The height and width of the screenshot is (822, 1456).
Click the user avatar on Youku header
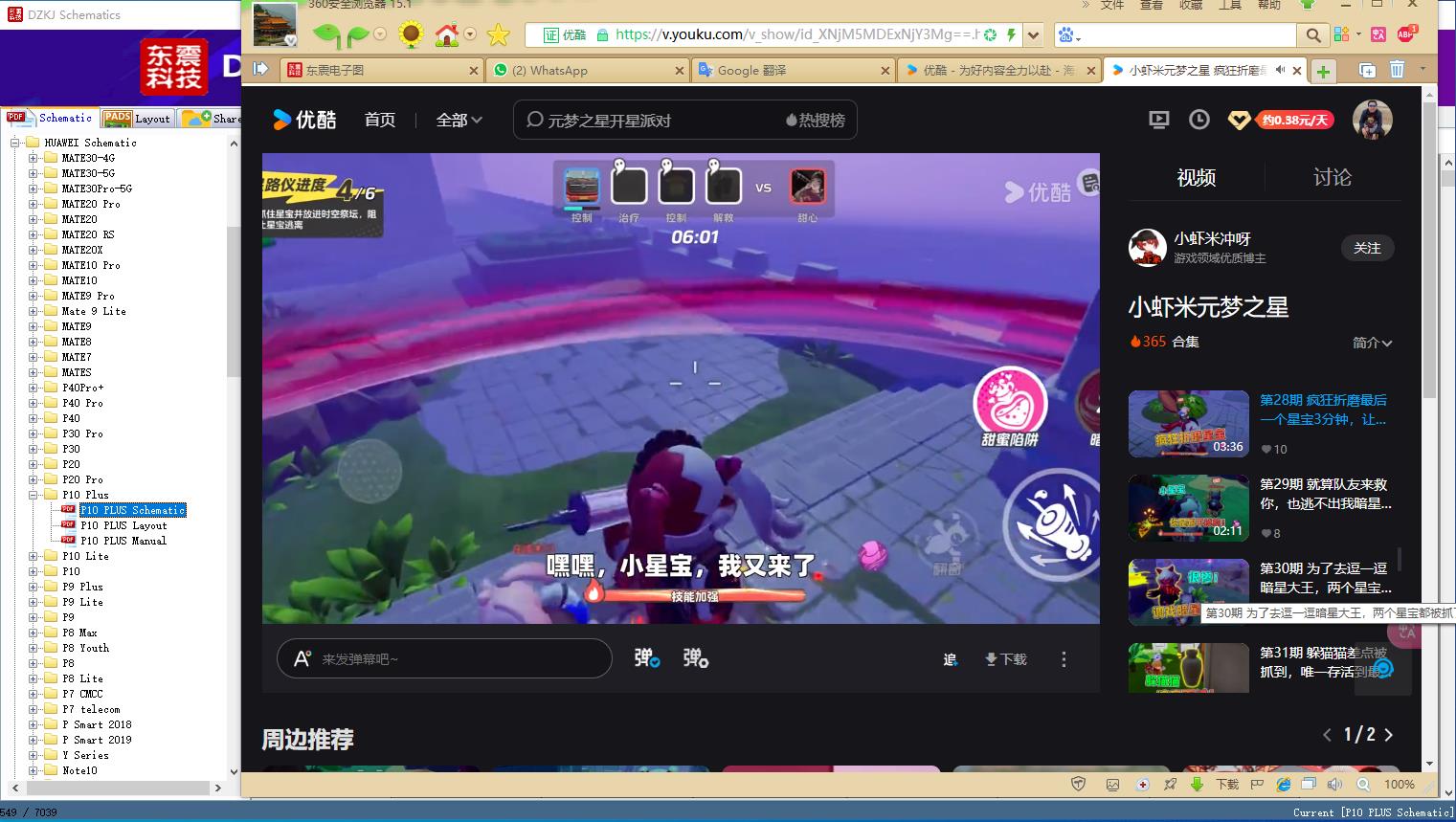[x=1372, y=120]
